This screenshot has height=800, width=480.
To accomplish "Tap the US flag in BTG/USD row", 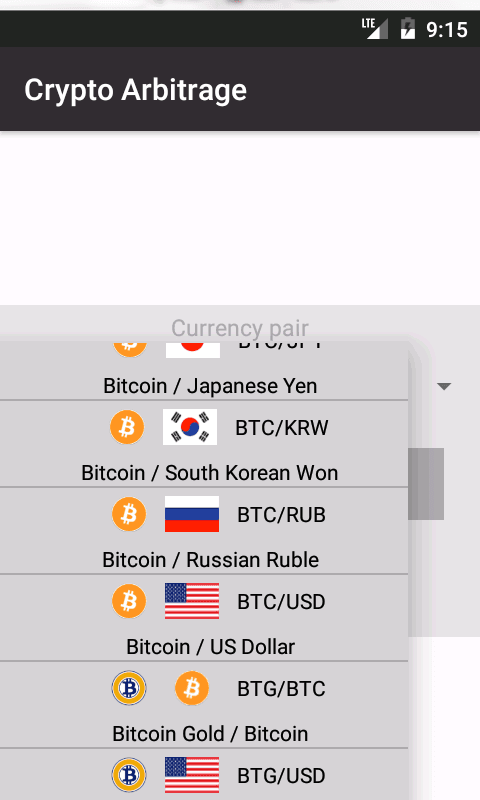I will point(192,776).
